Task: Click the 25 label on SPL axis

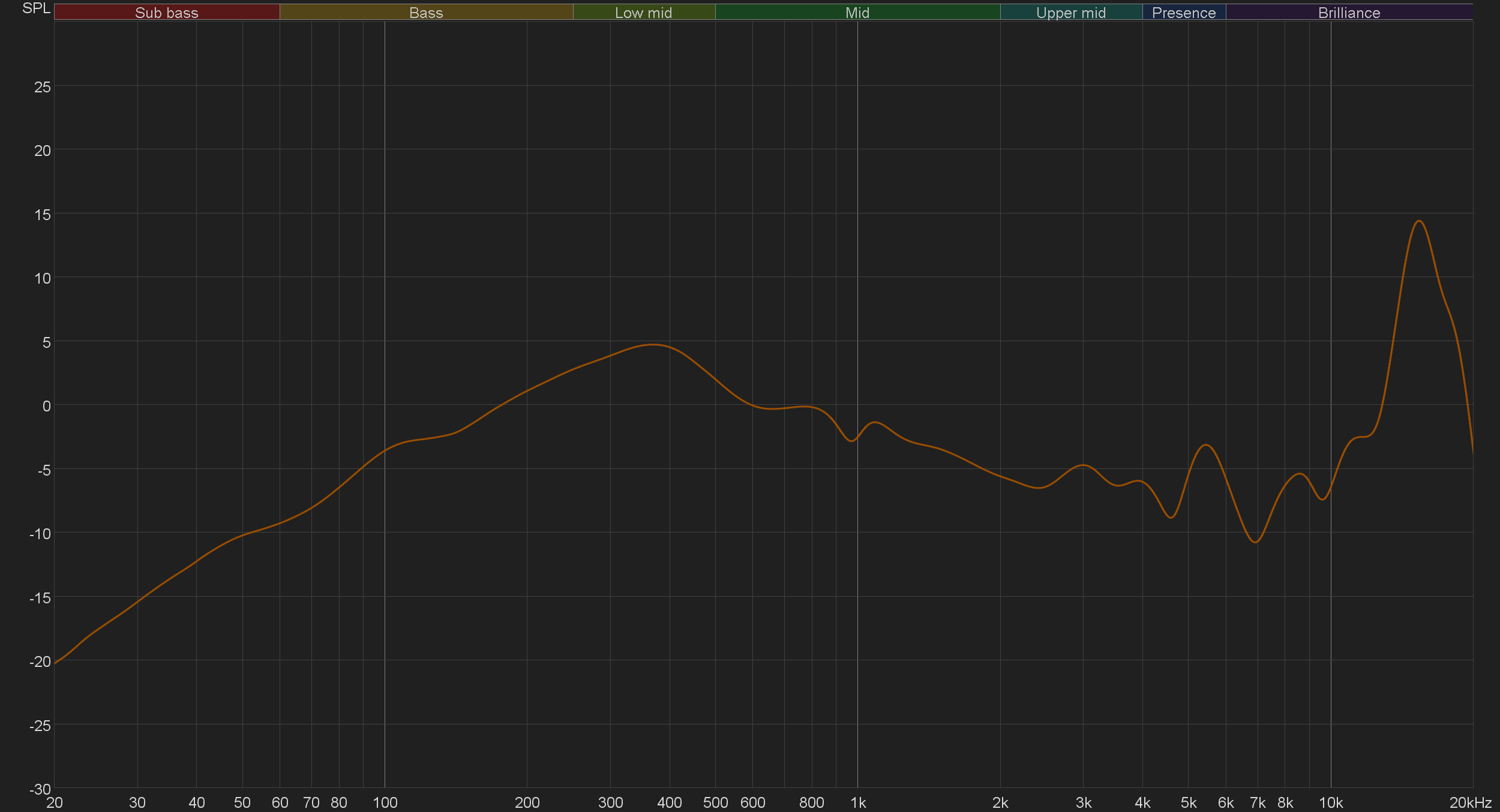Action: coord(43,87)
